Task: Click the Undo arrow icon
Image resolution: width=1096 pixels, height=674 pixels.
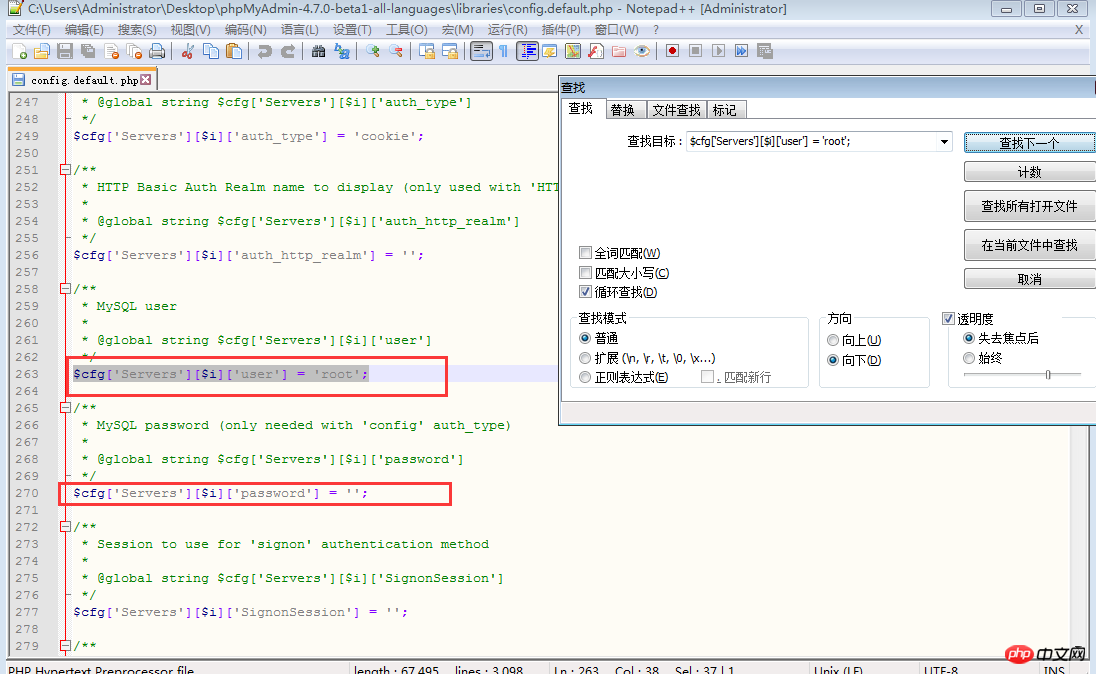Action: [264, 51]
